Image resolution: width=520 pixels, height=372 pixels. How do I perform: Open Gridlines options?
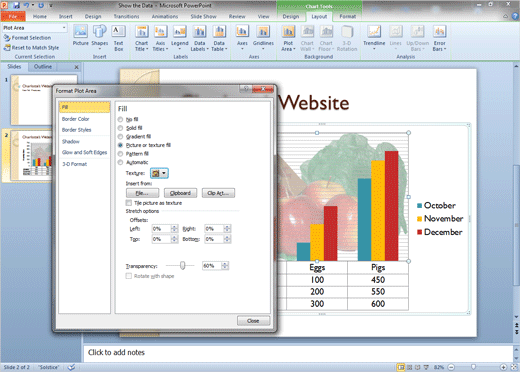[263, 38]
